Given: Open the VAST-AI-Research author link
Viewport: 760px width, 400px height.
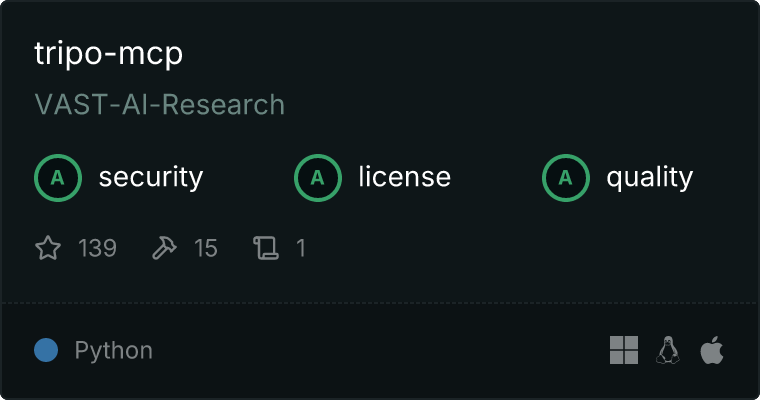Looking at the screenshot, I should coord(159,105).
